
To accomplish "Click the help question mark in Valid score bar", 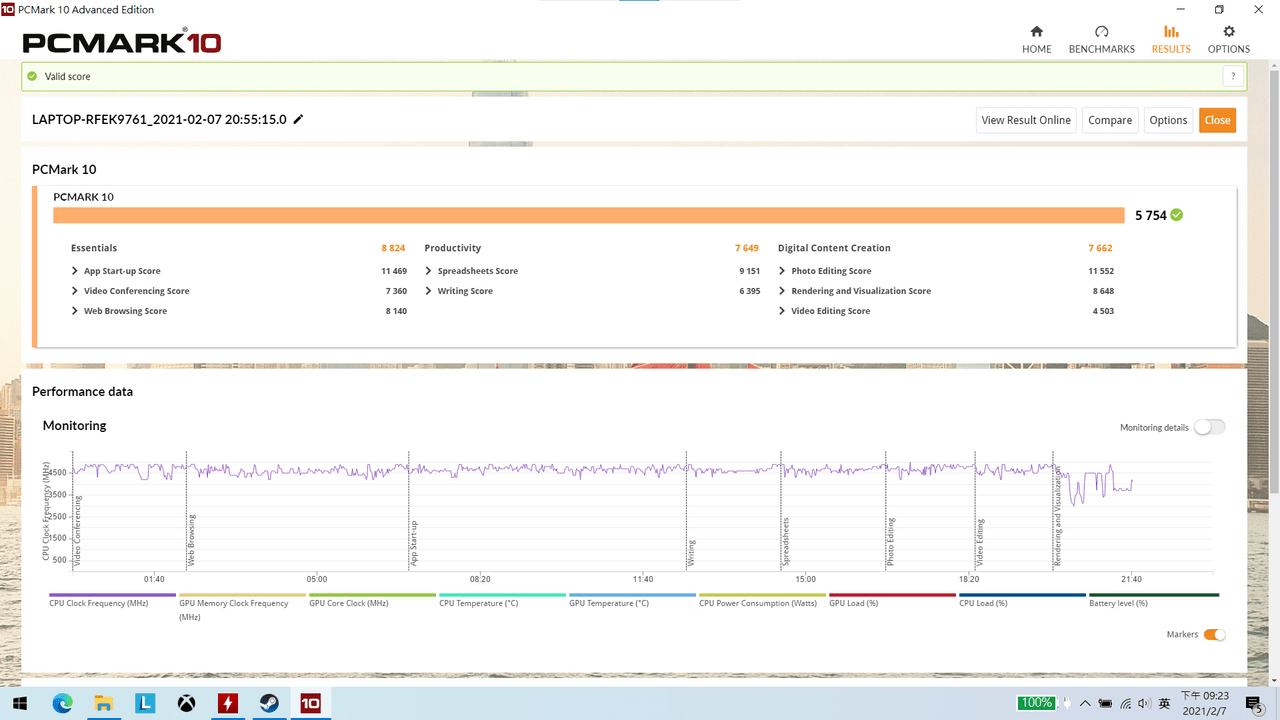I will (x=1234, y=76).
